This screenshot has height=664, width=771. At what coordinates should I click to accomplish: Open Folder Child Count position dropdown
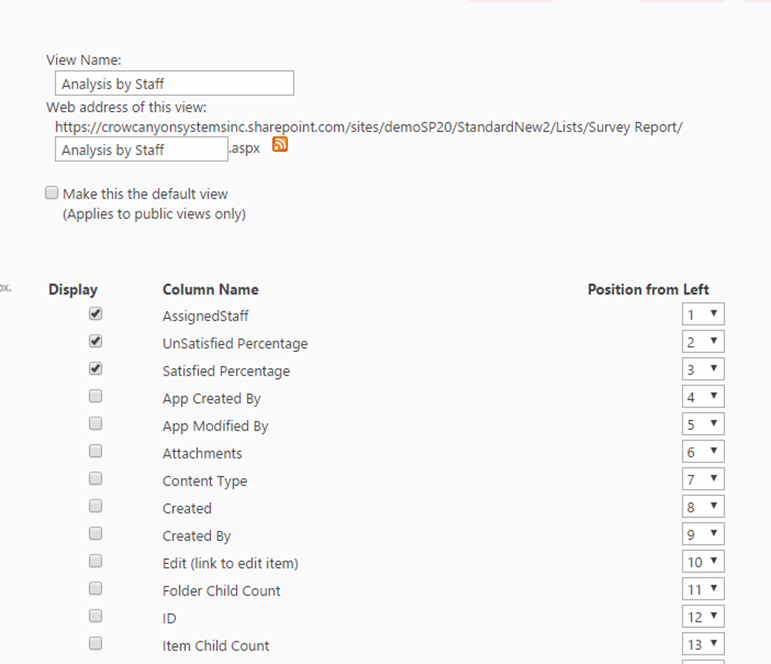[703, 590]
